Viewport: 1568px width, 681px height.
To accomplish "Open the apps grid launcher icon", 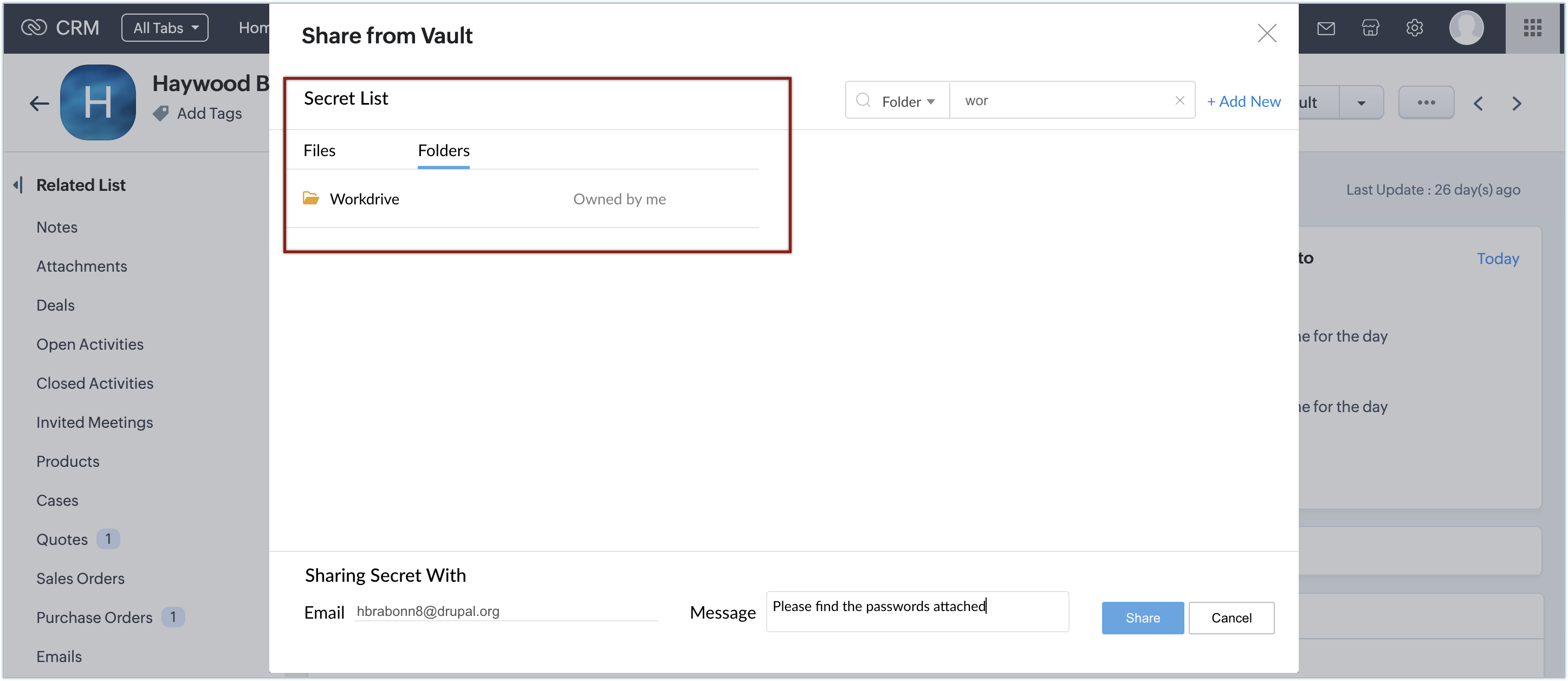I will pyautogui.click(x=1532, y=28).
